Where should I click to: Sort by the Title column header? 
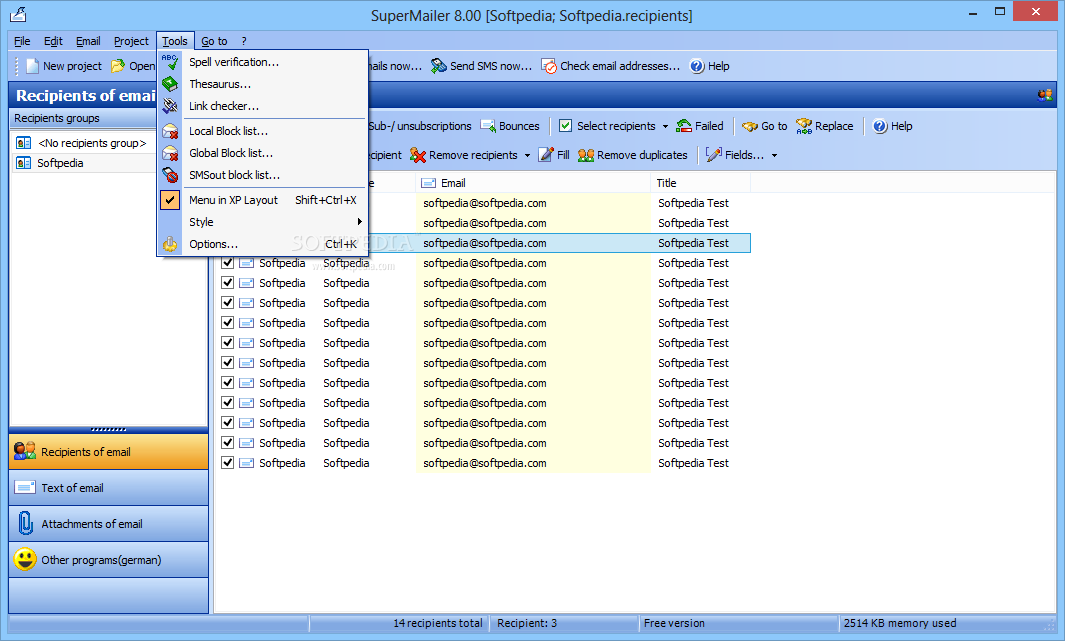[700, 183]
